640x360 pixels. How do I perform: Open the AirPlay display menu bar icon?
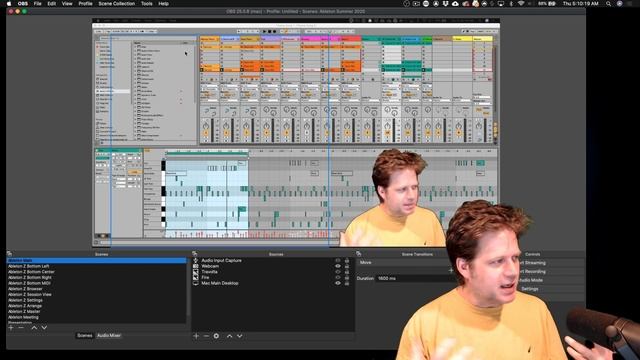(501, 4)
